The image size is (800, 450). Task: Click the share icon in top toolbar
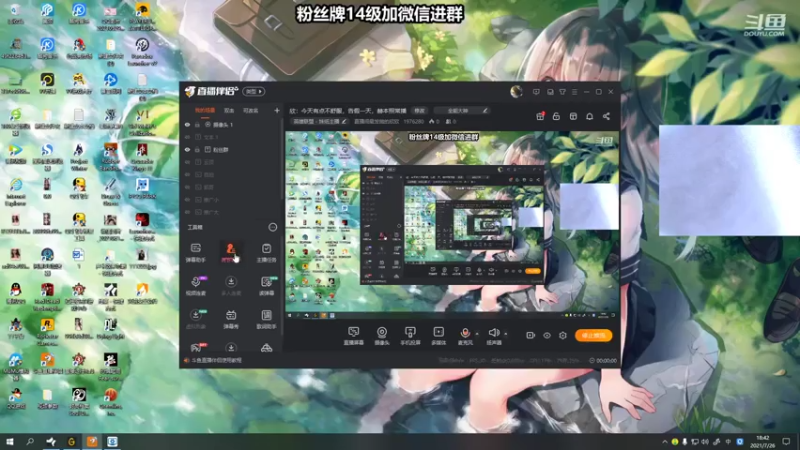606,116
